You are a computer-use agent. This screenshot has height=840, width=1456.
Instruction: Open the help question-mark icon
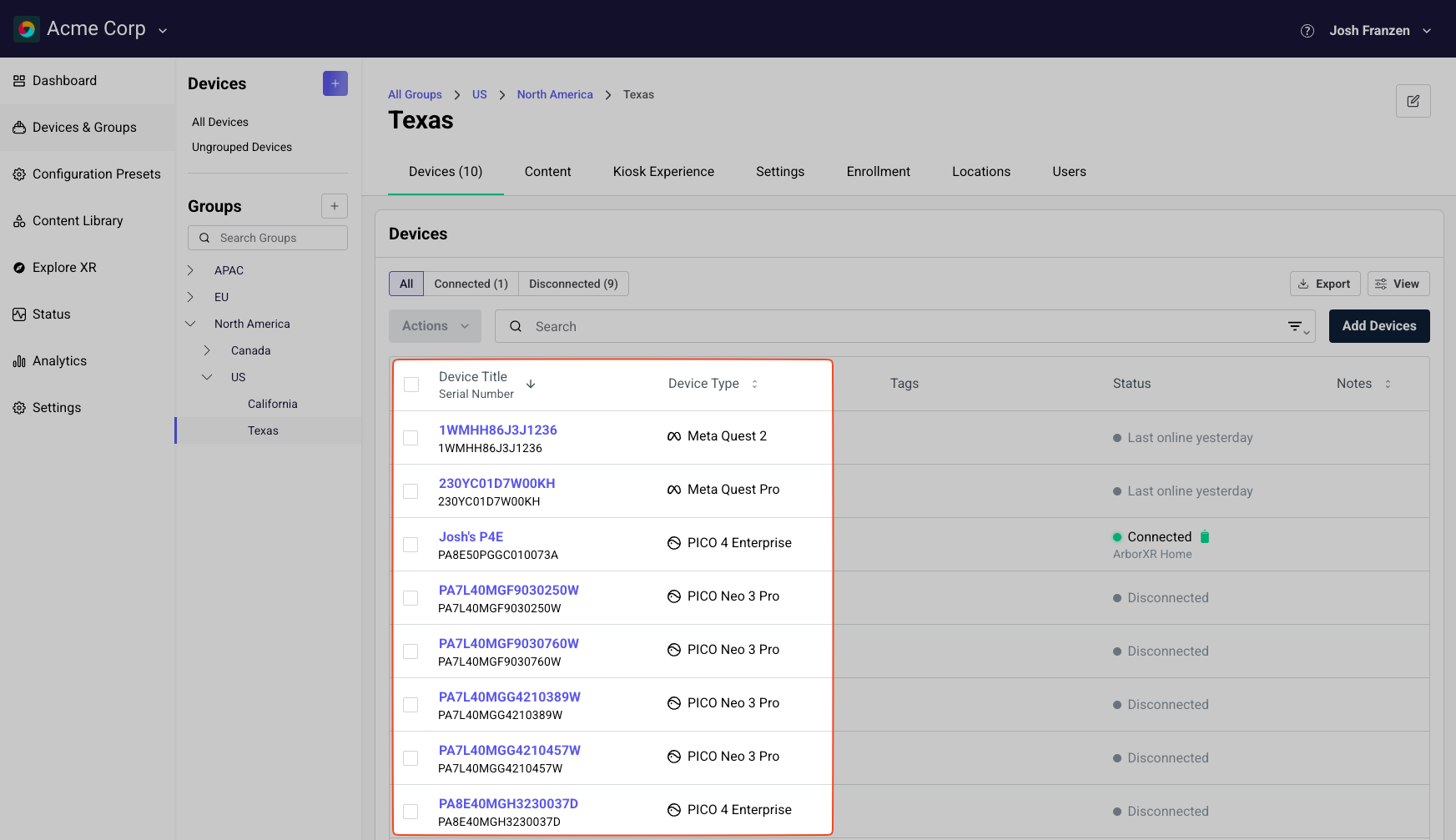click(x=1307, y=31)
